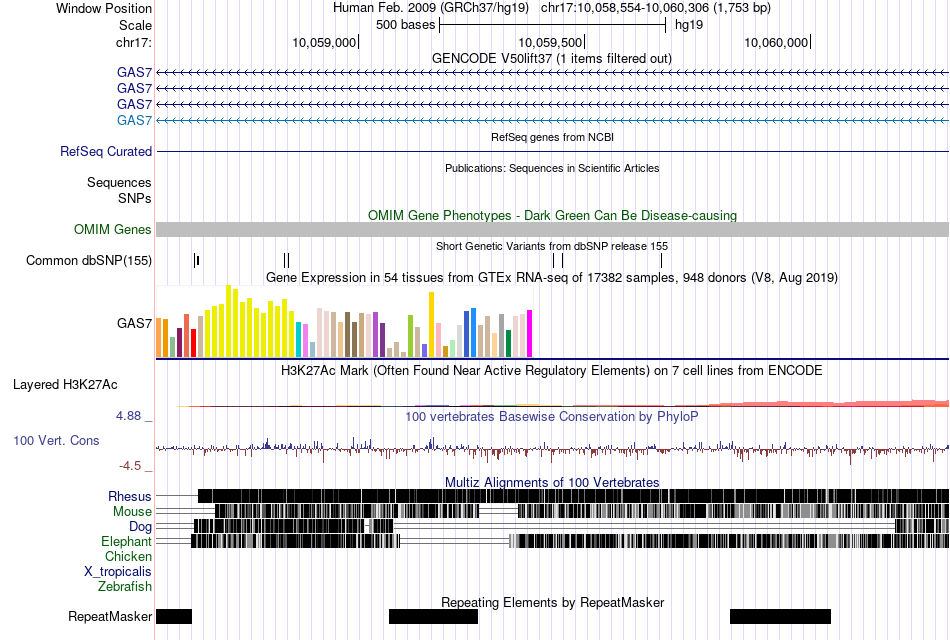The image size is (950, 640).
Task: Click the Zebrafish alignment label
Action: click(x=125, y=586)
